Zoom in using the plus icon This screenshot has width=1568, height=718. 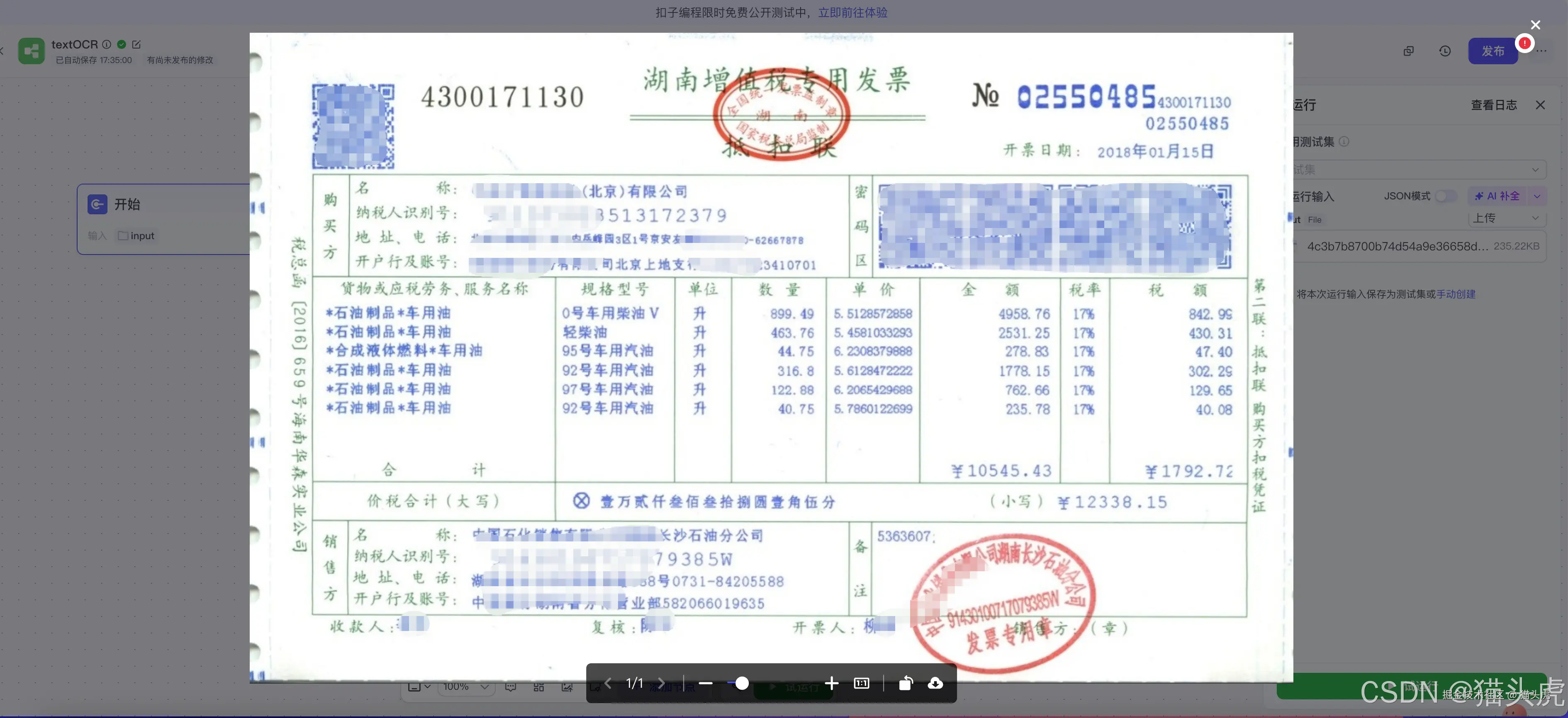point(832,683)
